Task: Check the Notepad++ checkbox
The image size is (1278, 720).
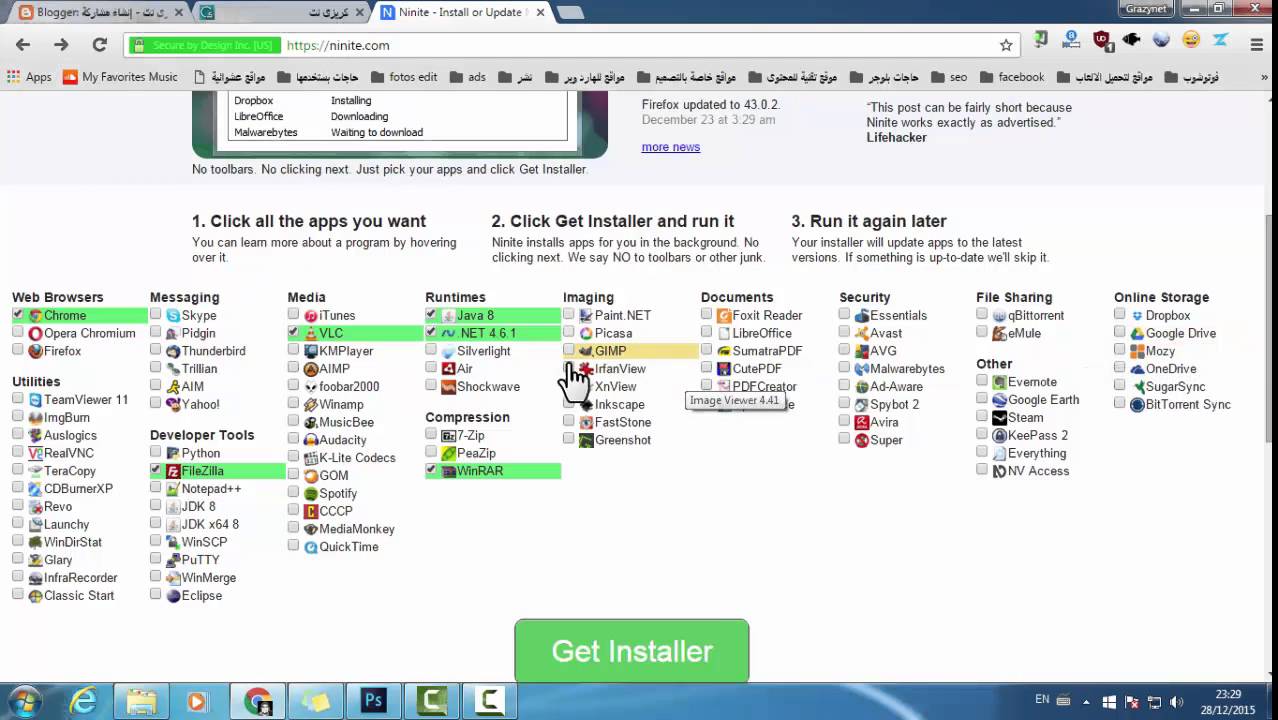Action: point(156,488)
